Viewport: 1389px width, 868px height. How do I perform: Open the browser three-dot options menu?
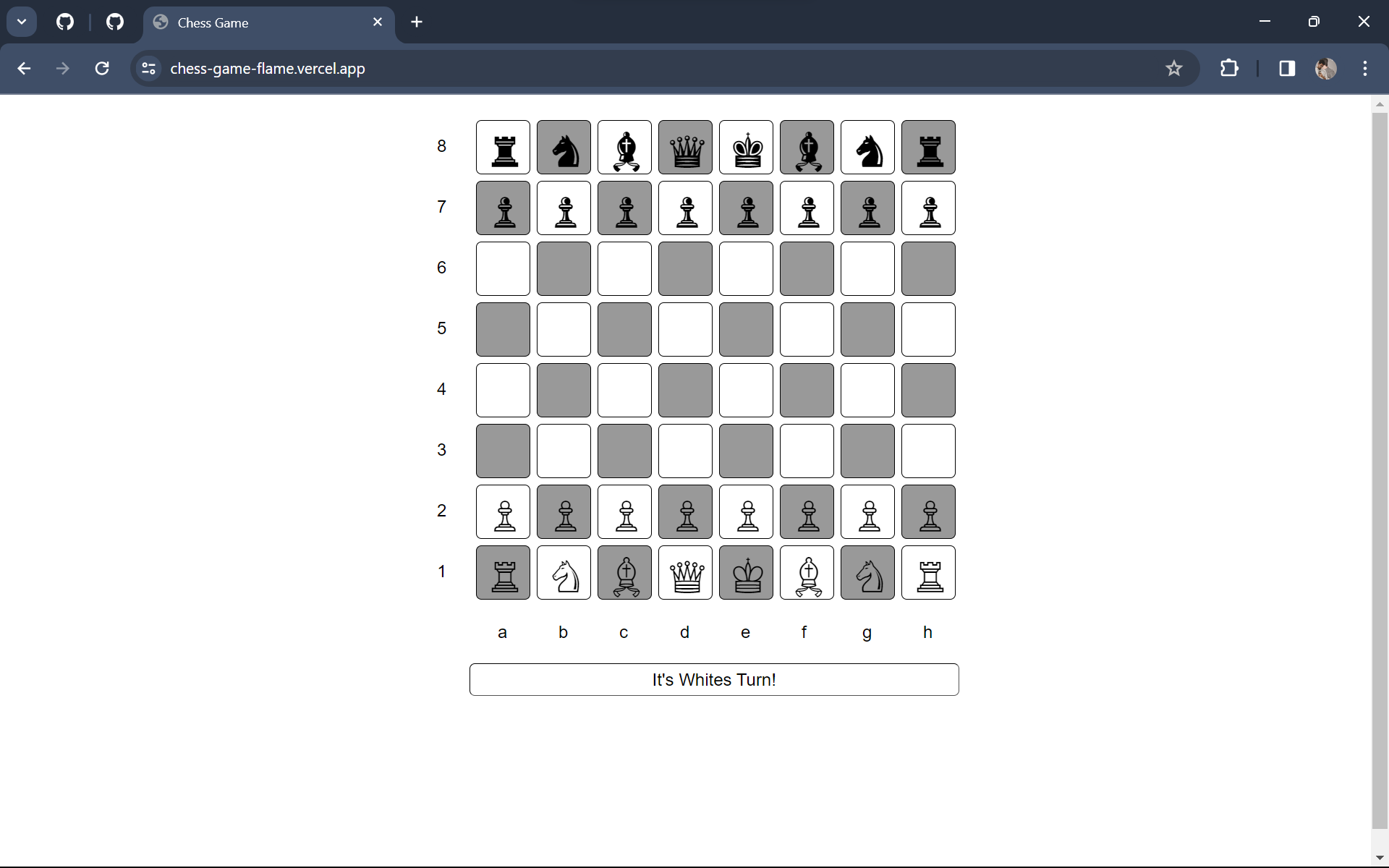(1364, 68)
